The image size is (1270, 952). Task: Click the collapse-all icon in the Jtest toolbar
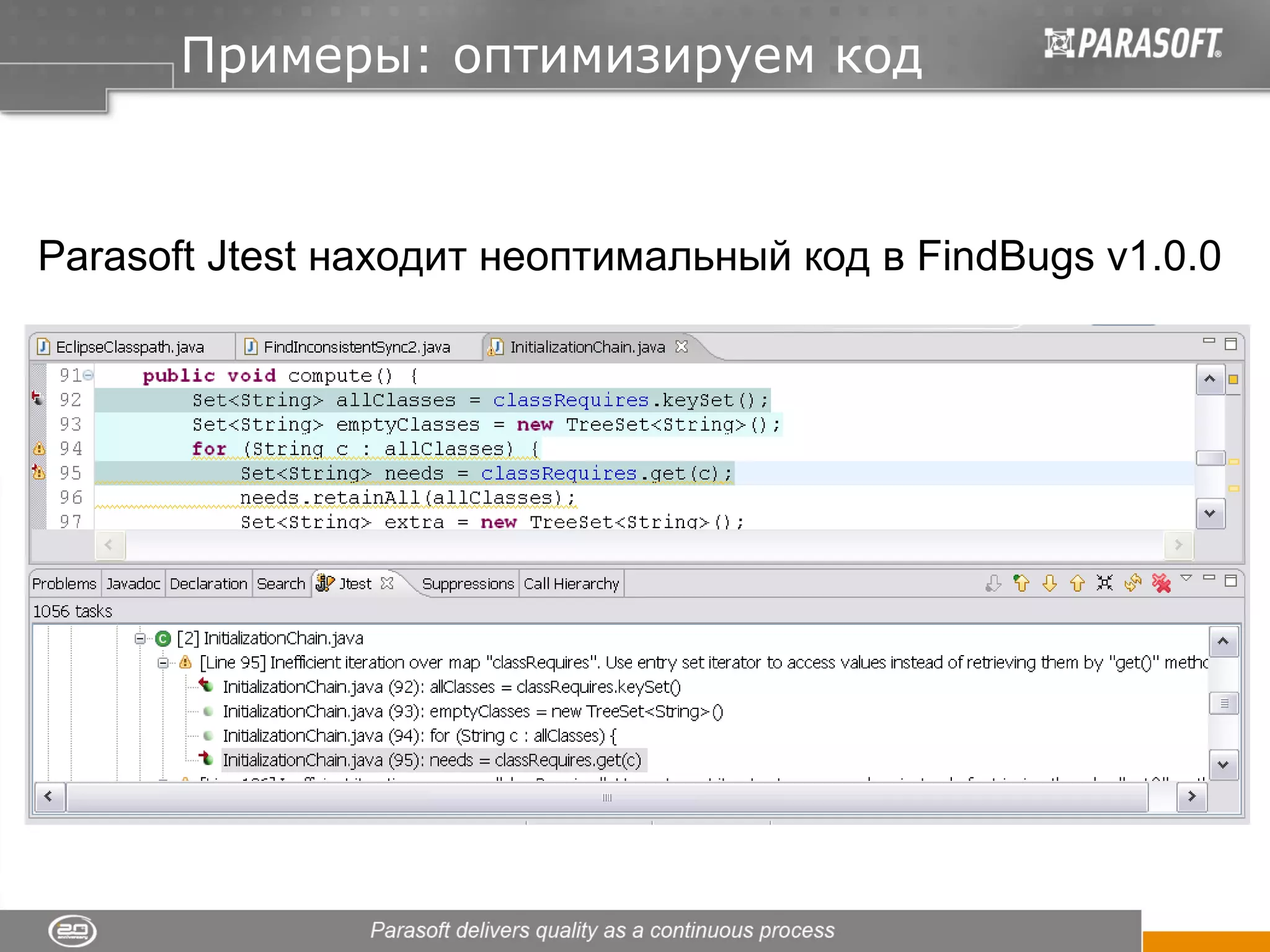1104,583
